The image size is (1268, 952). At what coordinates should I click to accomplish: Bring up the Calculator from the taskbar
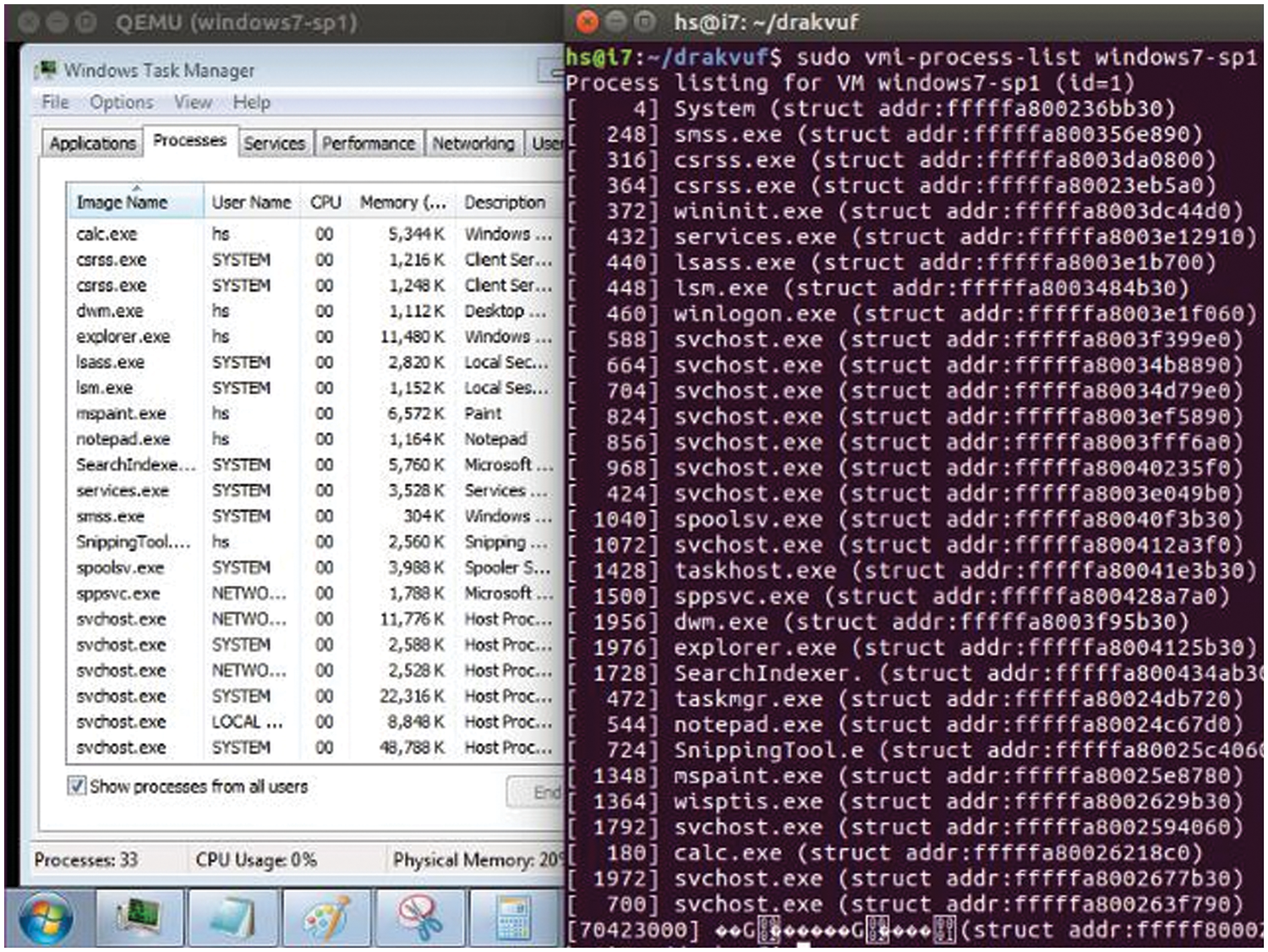(x=514, y=918)
